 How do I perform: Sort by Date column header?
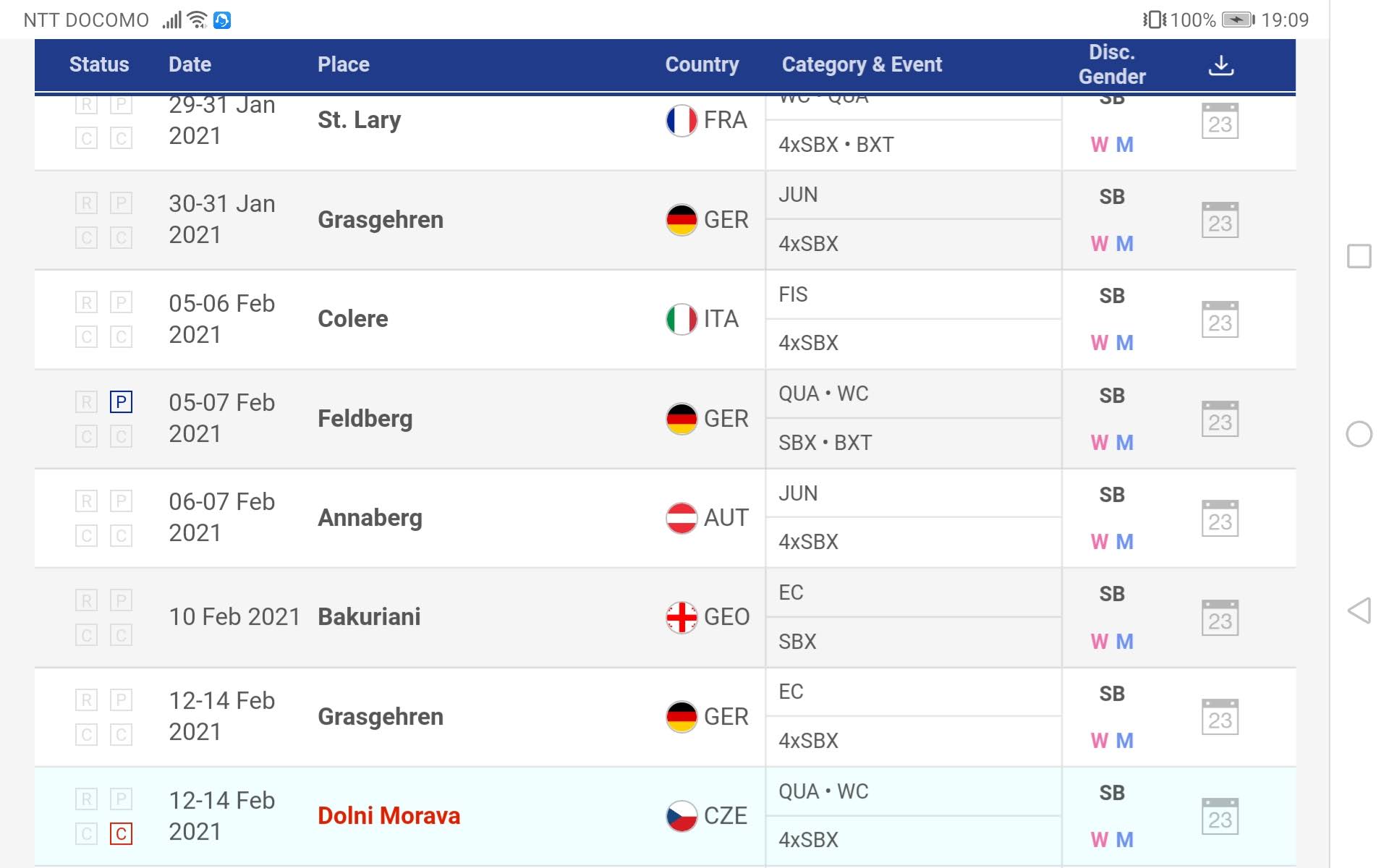point(190,64)
